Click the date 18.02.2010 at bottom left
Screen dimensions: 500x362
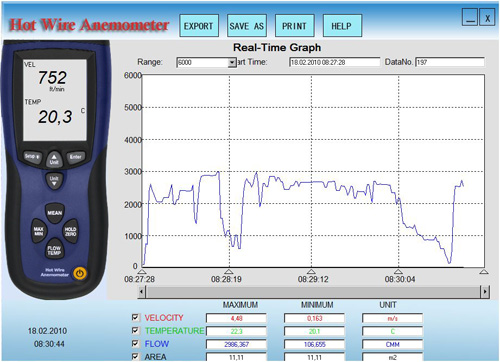(x=47, y=331)
